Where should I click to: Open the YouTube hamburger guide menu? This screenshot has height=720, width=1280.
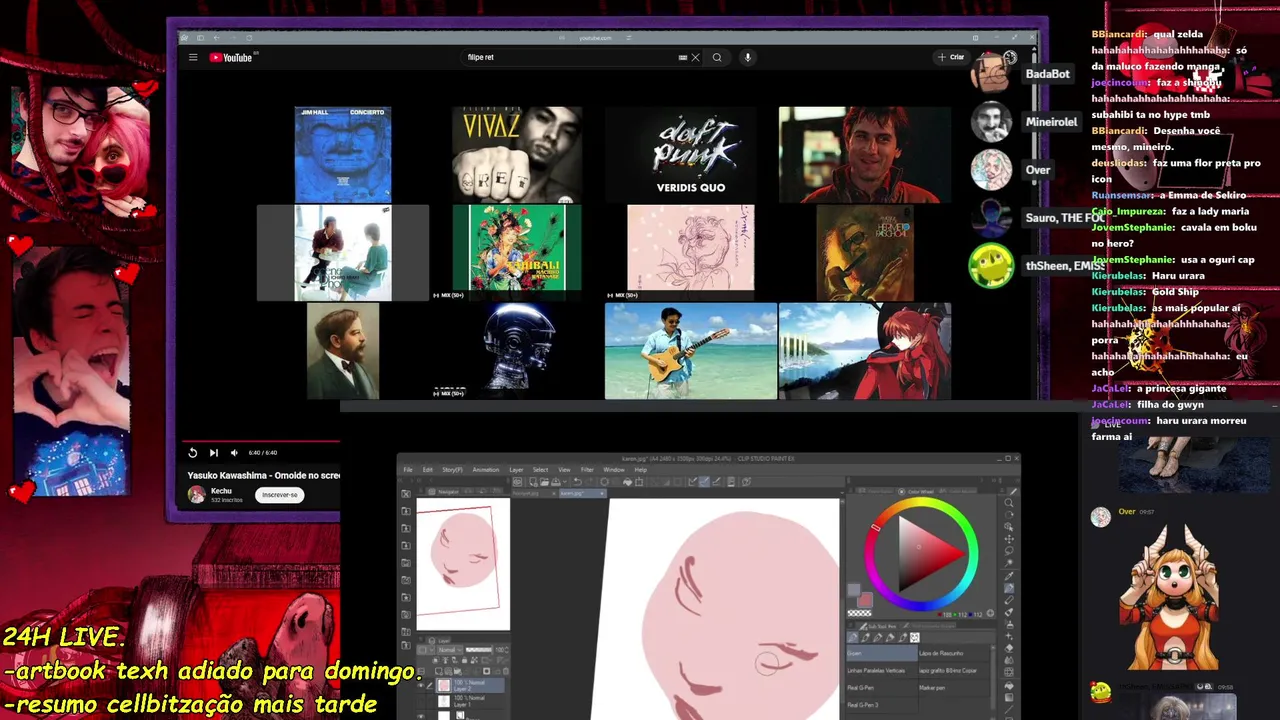(x=193, y=57)
